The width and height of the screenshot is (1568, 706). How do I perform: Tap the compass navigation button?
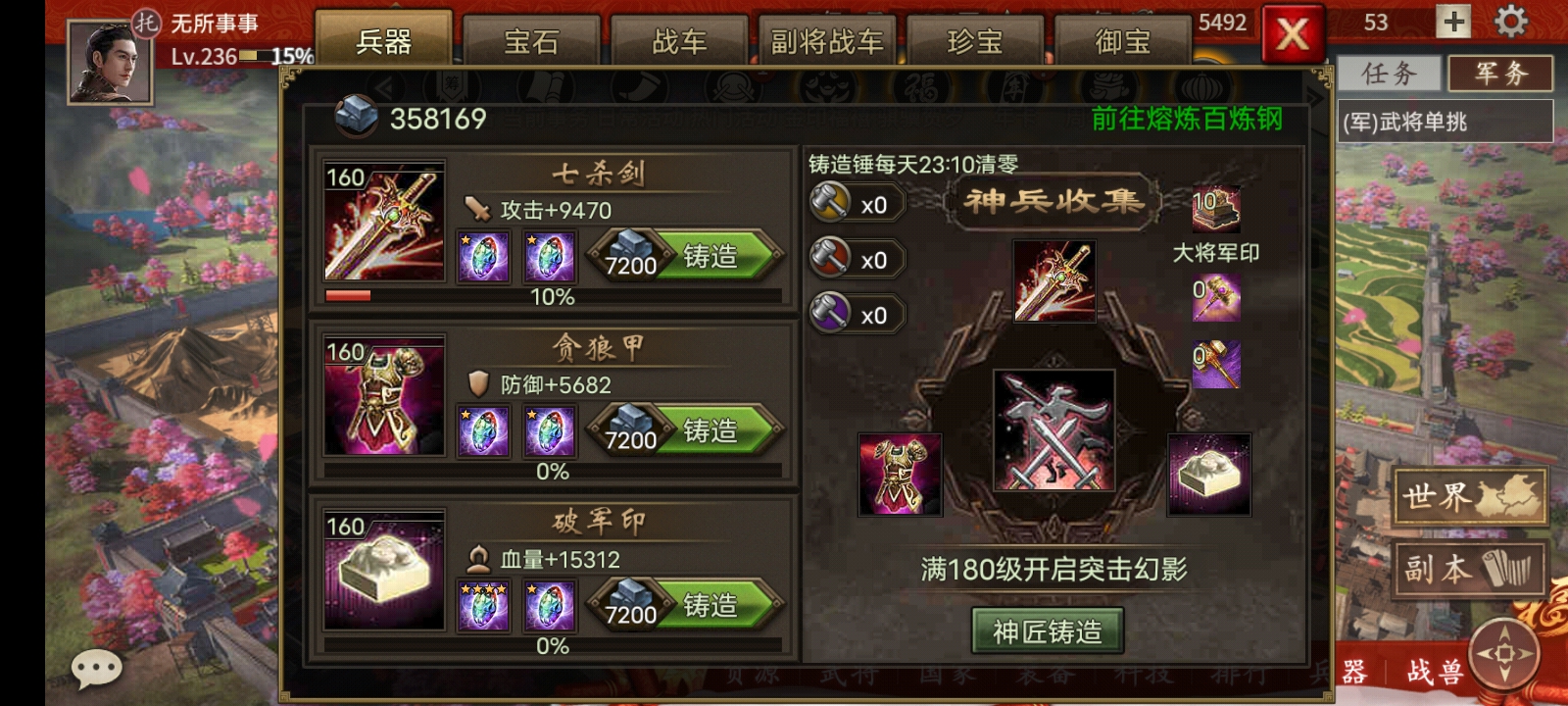coord(1505,652)
